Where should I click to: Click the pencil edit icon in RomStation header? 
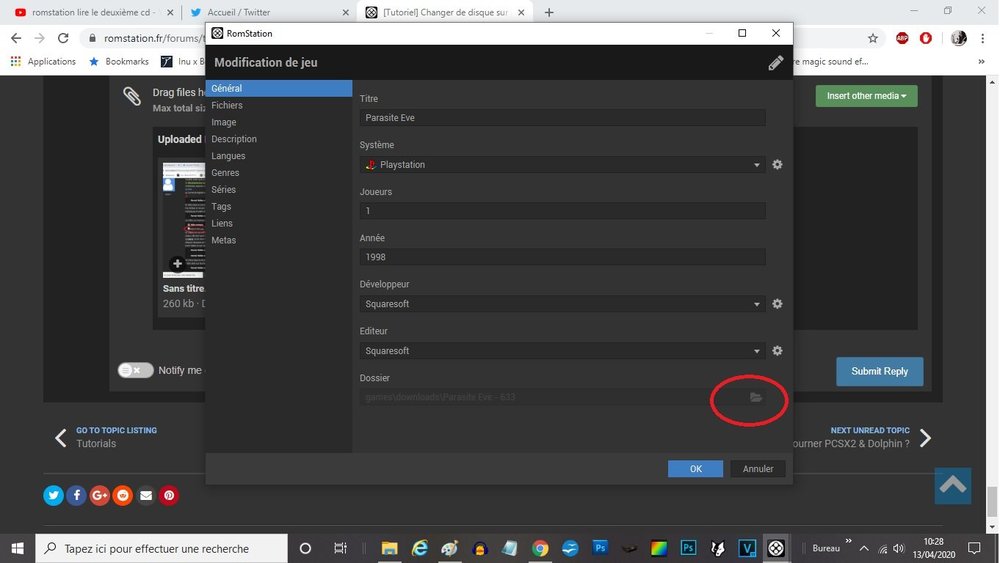point(776,62)
